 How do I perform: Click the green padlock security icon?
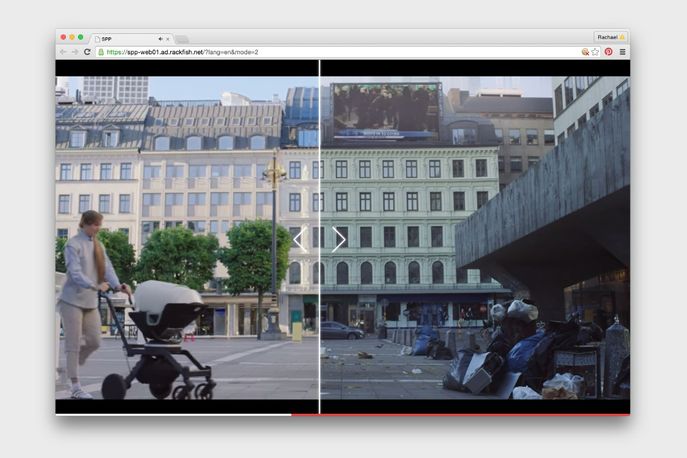(x=100, y=51)
